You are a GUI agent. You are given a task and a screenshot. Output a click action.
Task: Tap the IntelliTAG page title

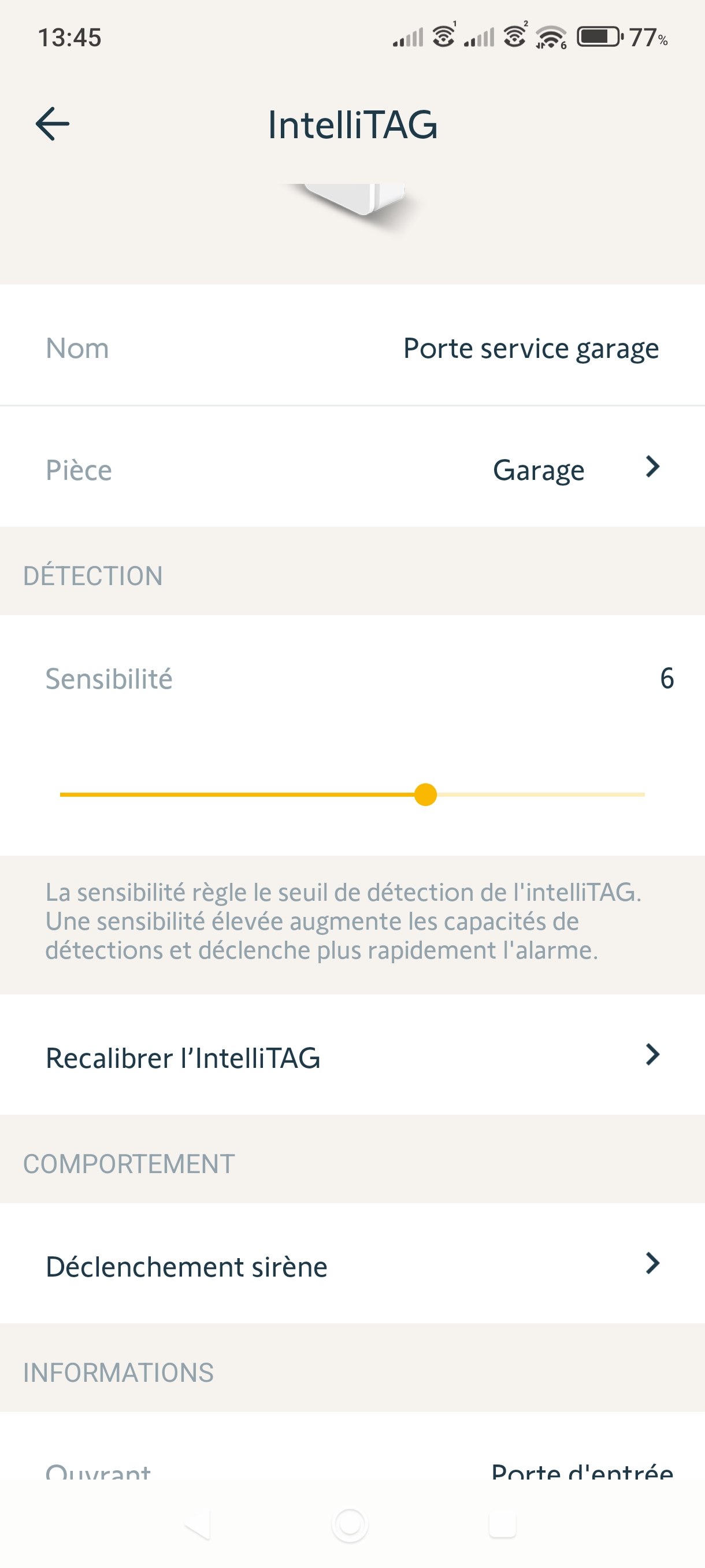353,125
